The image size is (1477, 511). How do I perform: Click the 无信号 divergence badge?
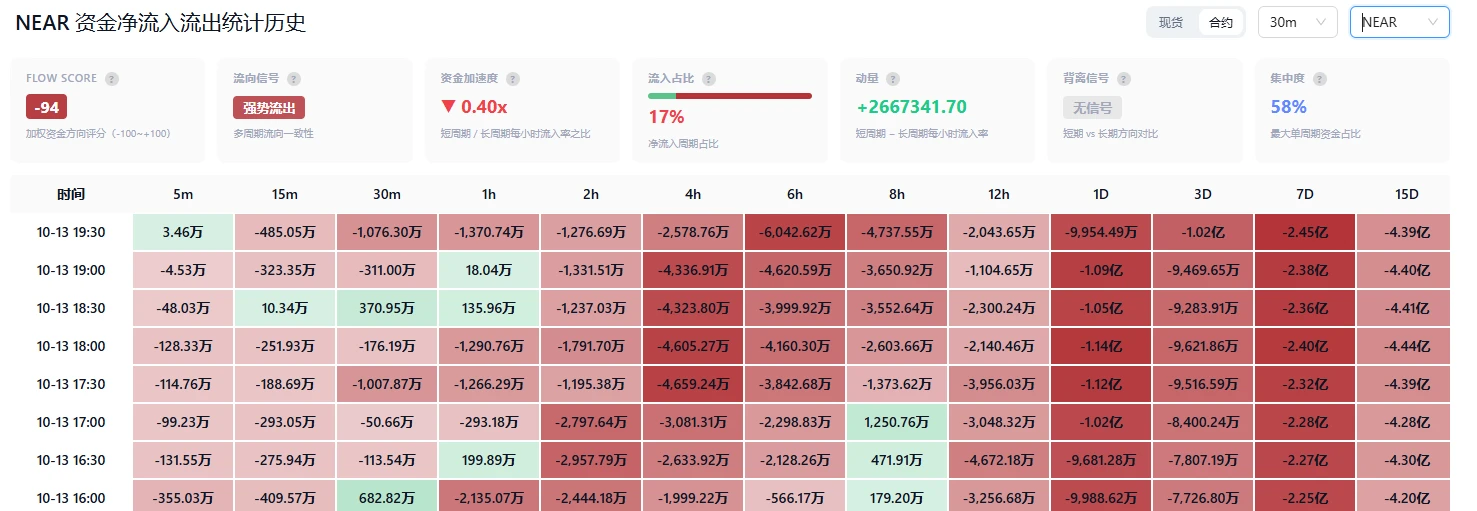click(x=1092, y=107)
